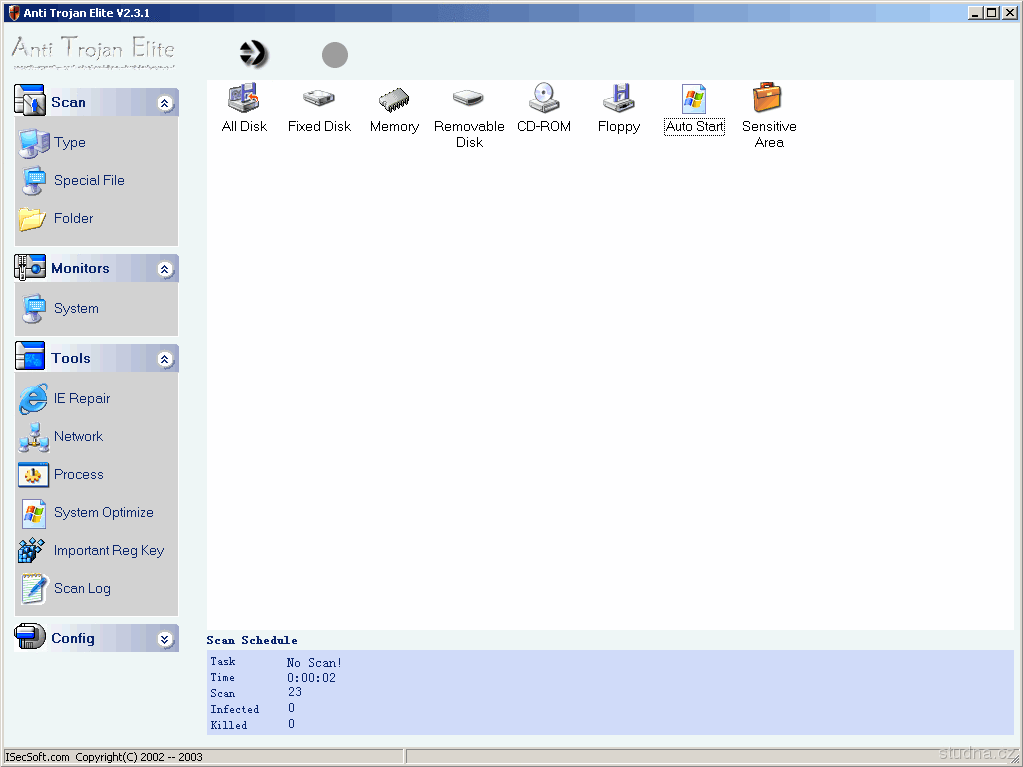This screenshot has height=767, width=1023.
Task: Click the Config section header icon
Action: pos(30,637)
